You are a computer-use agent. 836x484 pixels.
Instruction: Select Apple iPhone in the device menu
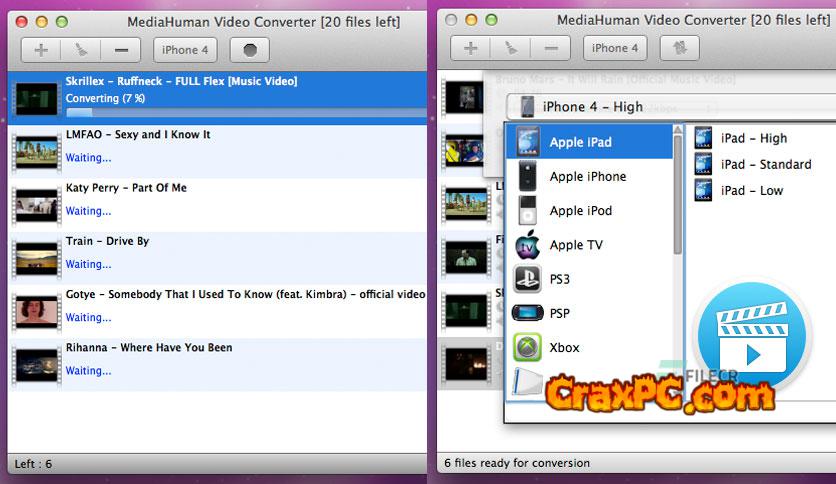(x=587, y=177)
